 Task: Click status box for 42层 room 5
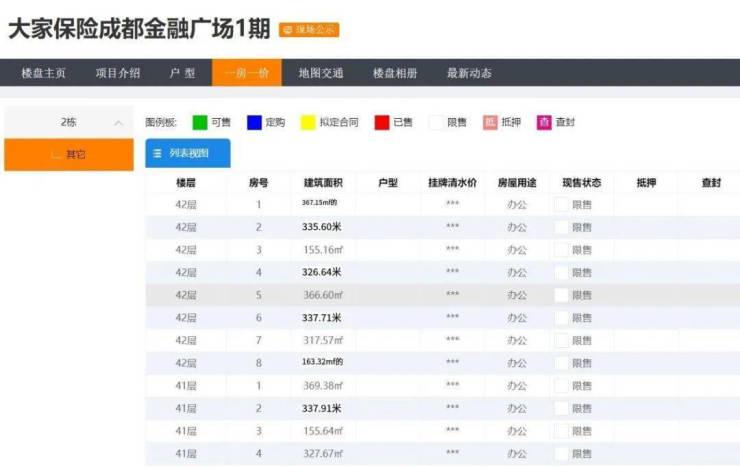[561, 295]
